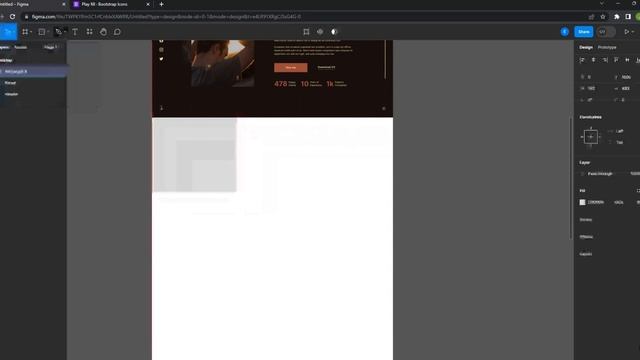Image resolution: width=640 pixels, height=360 pixels.
Task: Select the Pen tool
Action: tap(58, 32)
